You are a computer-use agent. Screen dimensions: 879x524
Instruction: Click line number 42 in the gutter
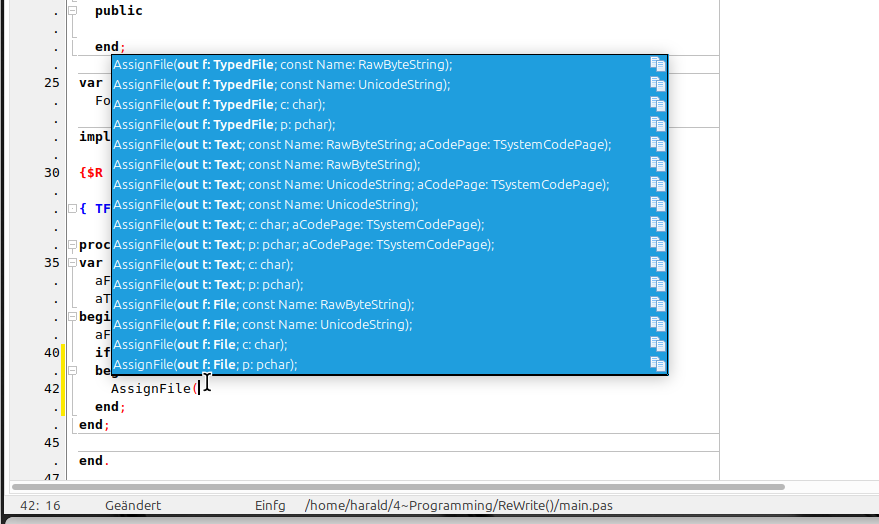[52, 388]
